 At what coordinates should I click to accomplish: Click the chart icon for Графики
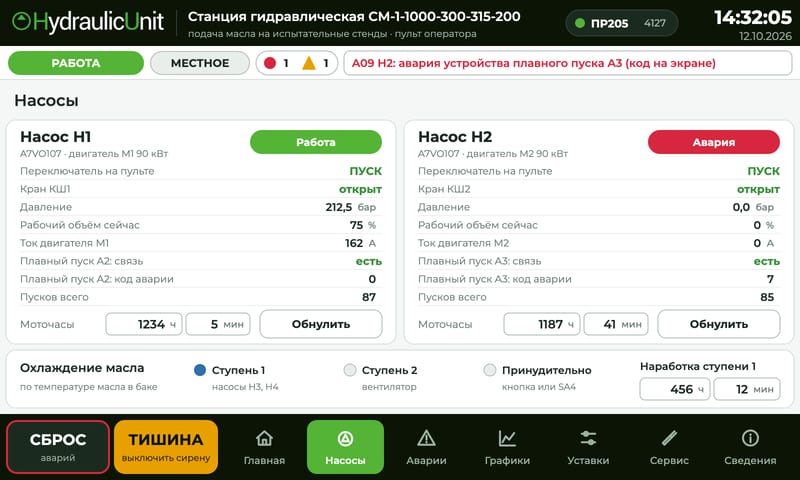pos(507,438)
